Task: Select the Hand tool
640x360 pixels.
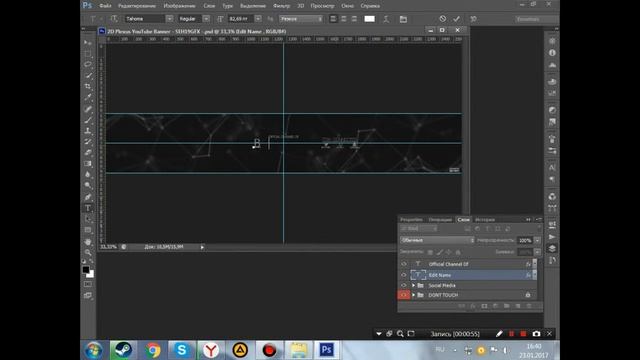Action: 88,242
